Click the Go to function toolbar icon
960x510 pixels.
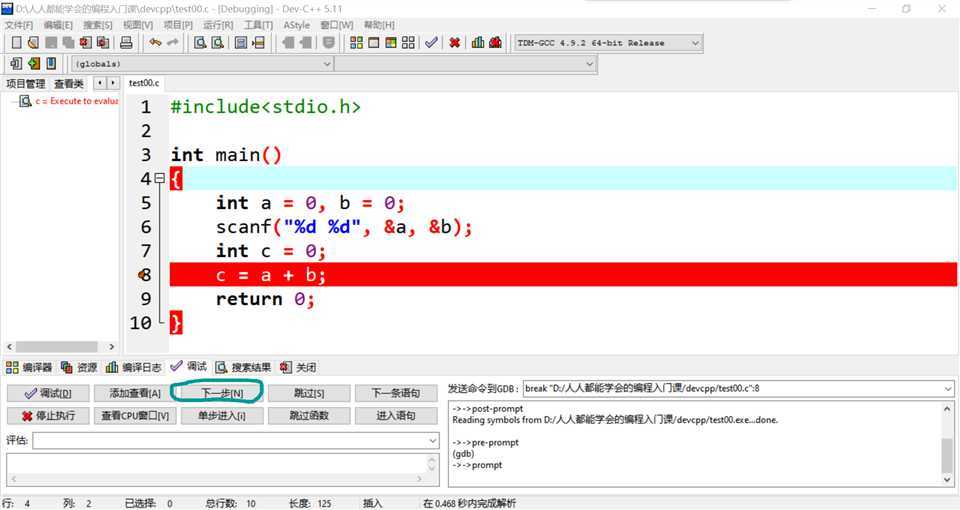coord(241,42)
